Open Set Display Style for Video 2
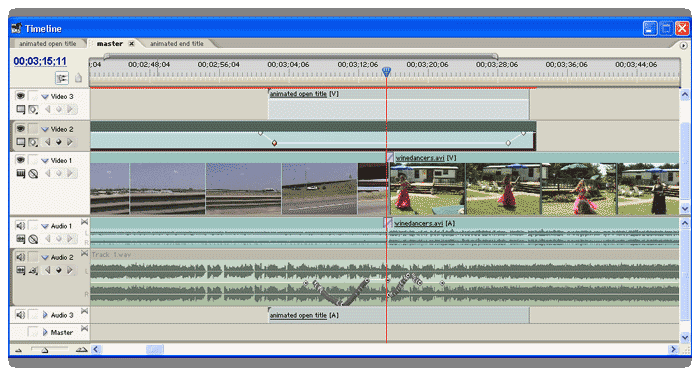This screenshot has height=376, width=700. [21, 142]
